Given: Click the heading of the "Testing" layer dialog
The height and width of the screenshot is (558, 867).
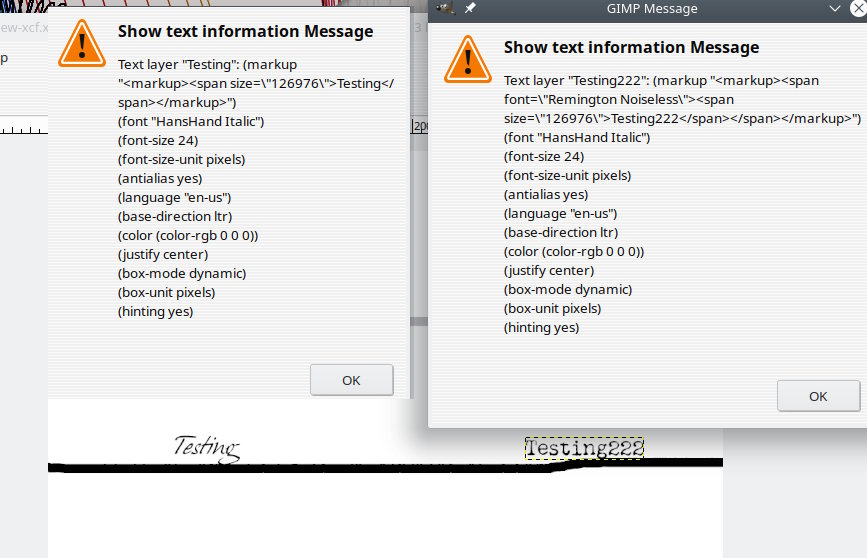Looking at the screenshot, I should coord(246,32).
